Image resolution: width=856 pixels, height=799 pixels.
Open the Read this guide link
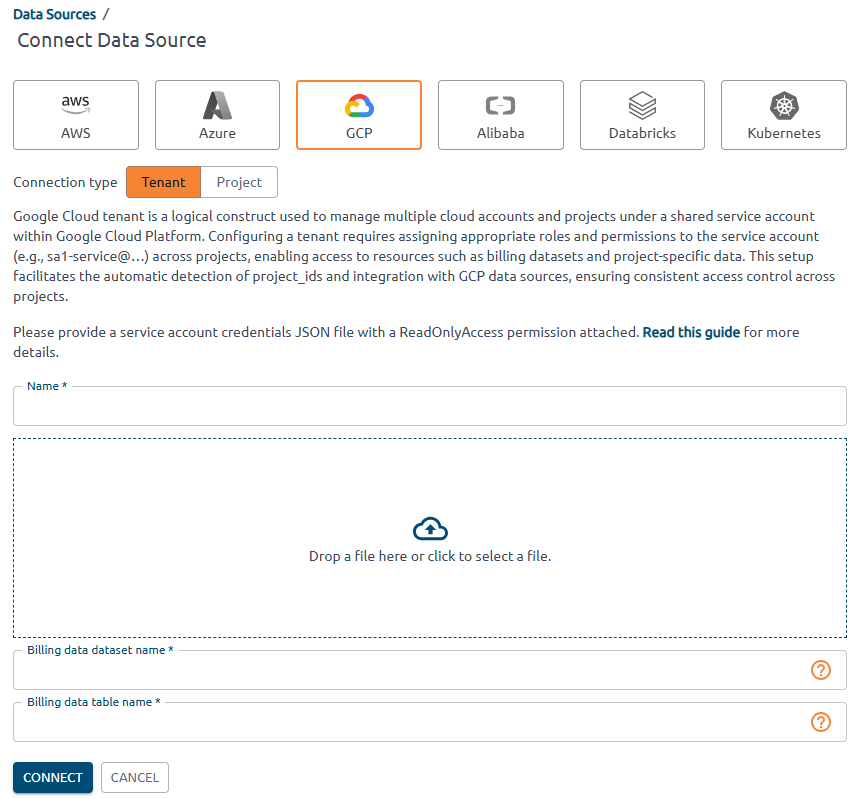pyautogui.click(x=691, y=332)
